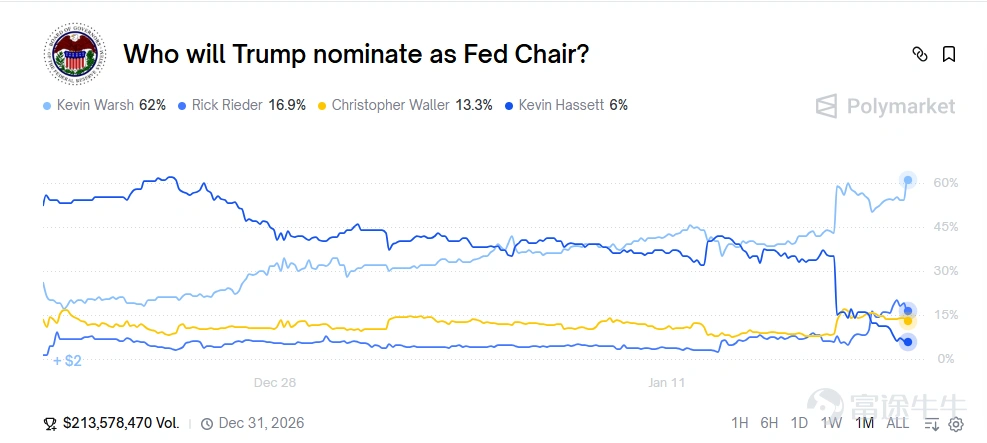Open chart settings gear icon
Viewport: 987px width, 443px height.
tap(956, 423)
